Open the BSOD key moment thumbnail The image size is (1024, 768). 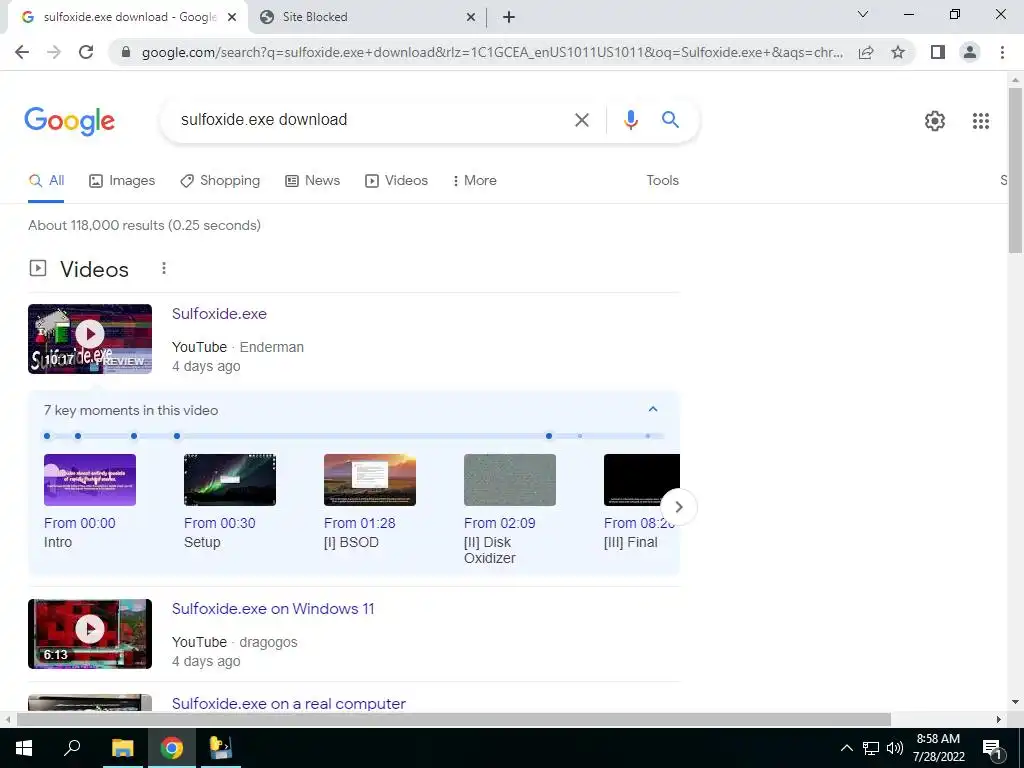370,480
